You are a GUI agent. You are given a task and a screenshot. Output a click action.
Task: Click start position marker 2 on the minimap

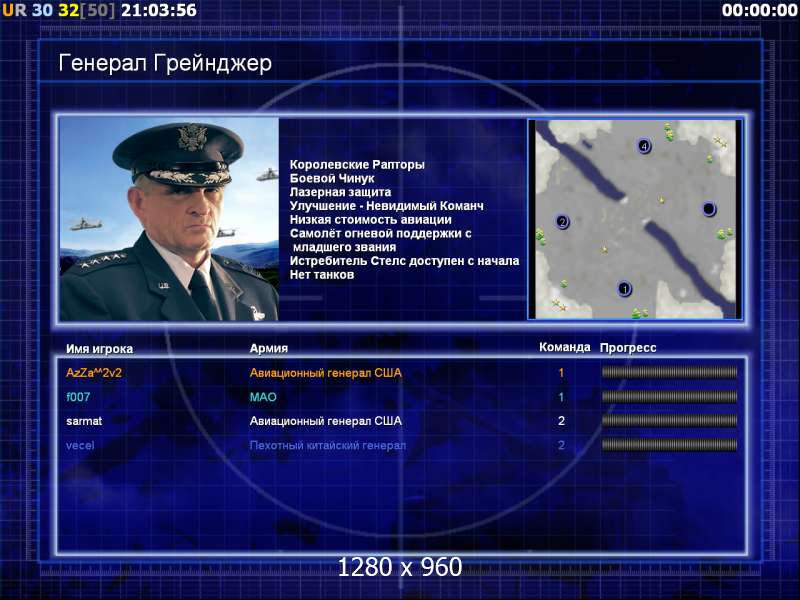pos(562,222)
